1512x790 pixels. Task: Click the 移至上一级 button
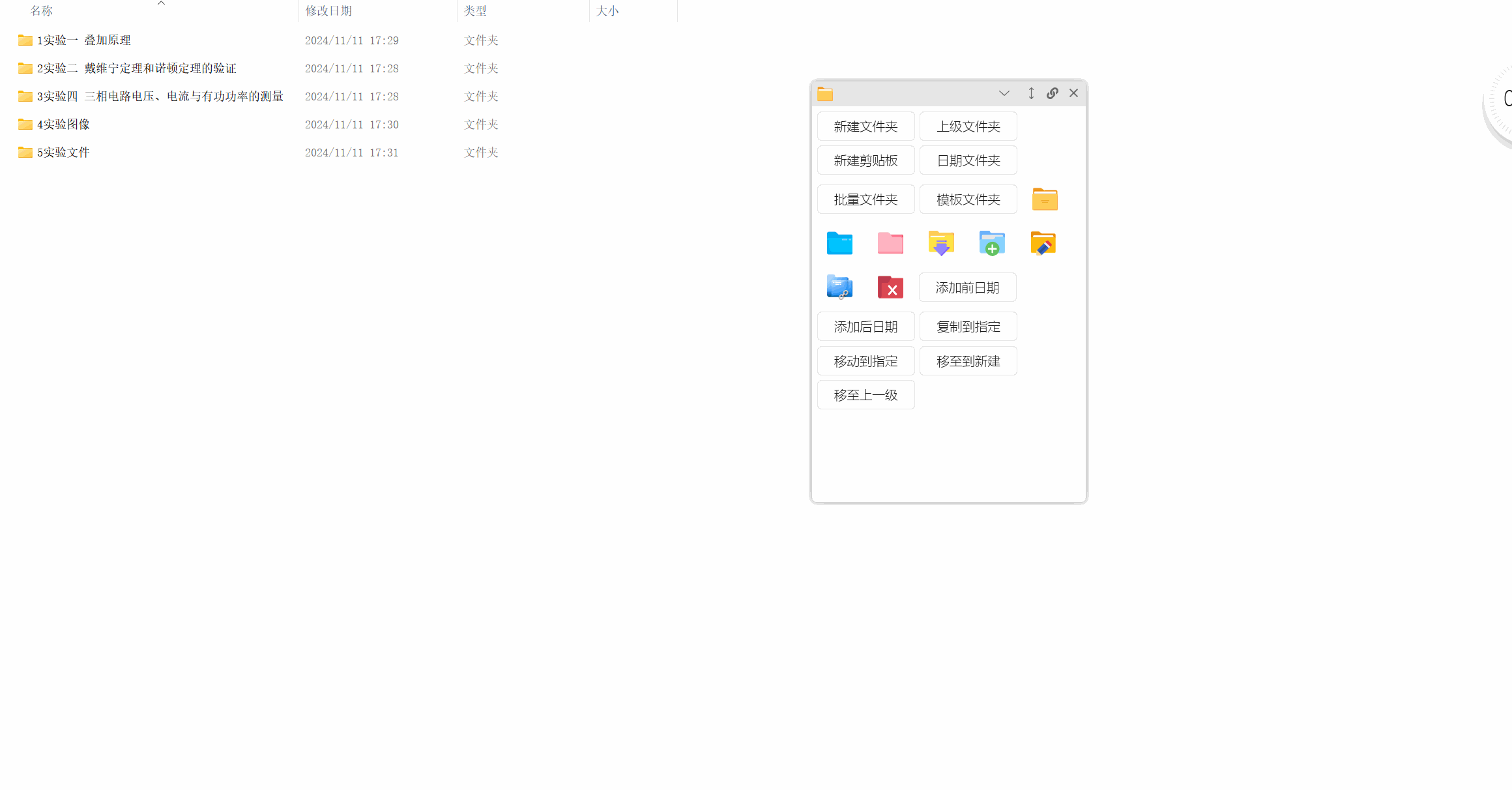point(866,395)
